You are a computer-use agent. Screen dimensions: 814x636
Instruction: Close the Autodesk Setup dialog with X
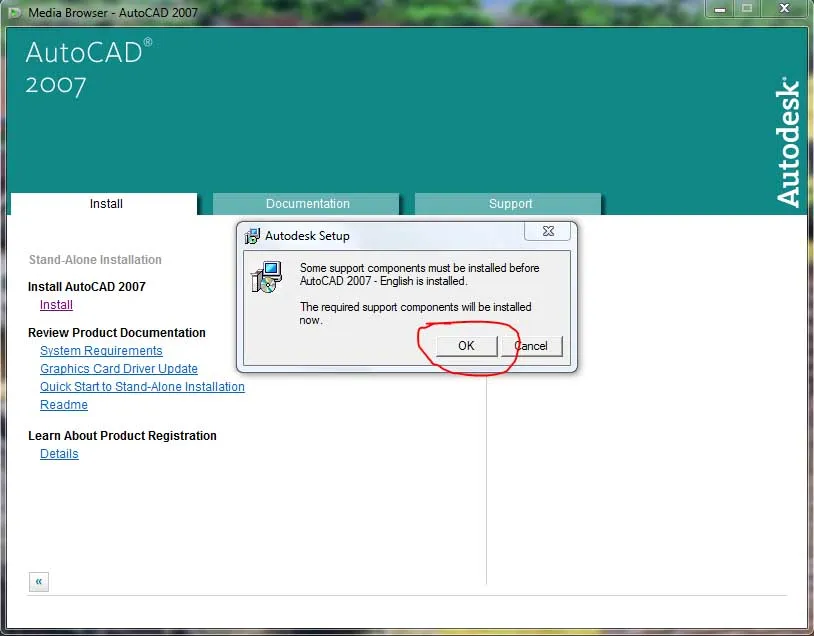547,230
